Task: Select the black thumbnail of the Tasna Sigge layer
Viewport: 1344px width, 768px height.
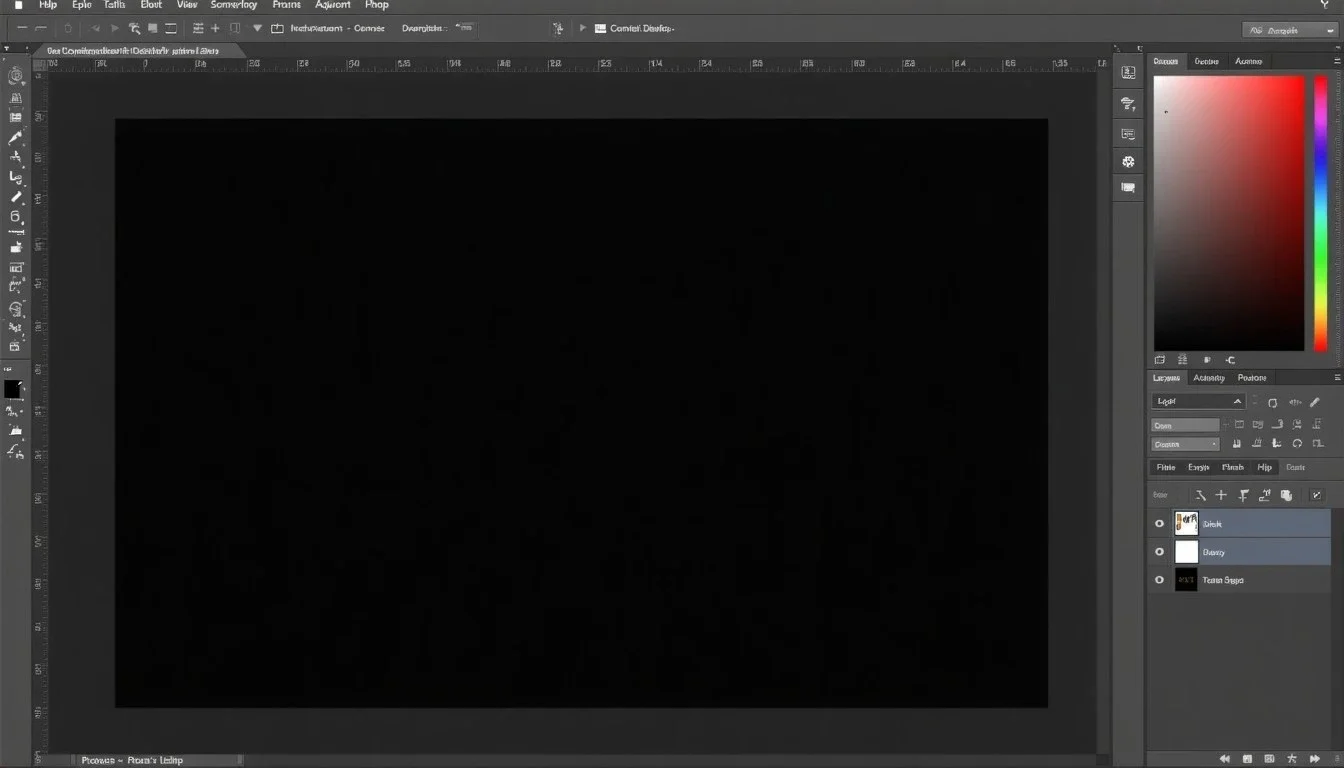Action: tap(1186, 579)
